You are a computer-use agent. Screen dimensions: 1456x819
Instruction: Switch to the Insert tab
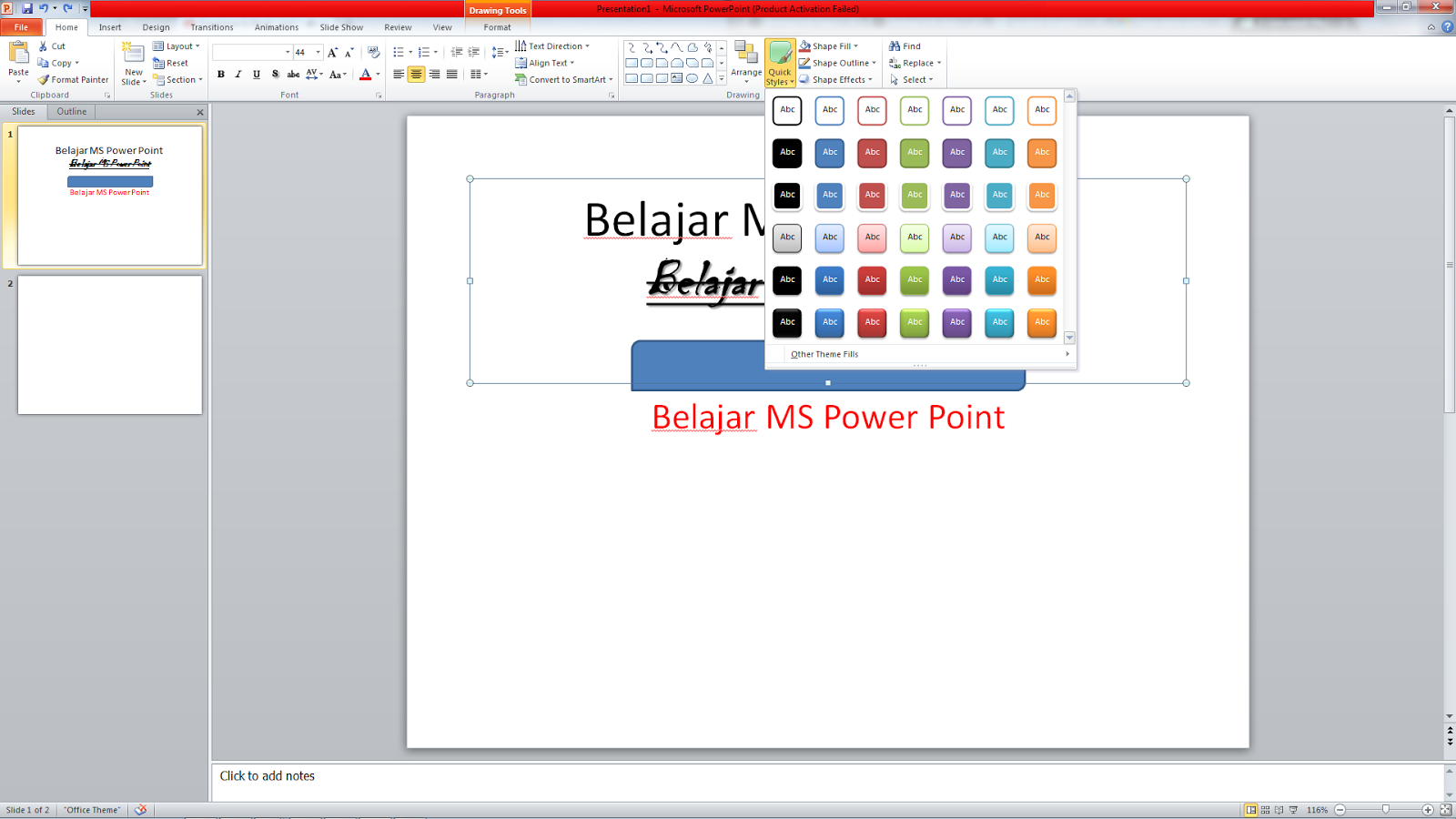pyautogui.click(x=110, y=27)
